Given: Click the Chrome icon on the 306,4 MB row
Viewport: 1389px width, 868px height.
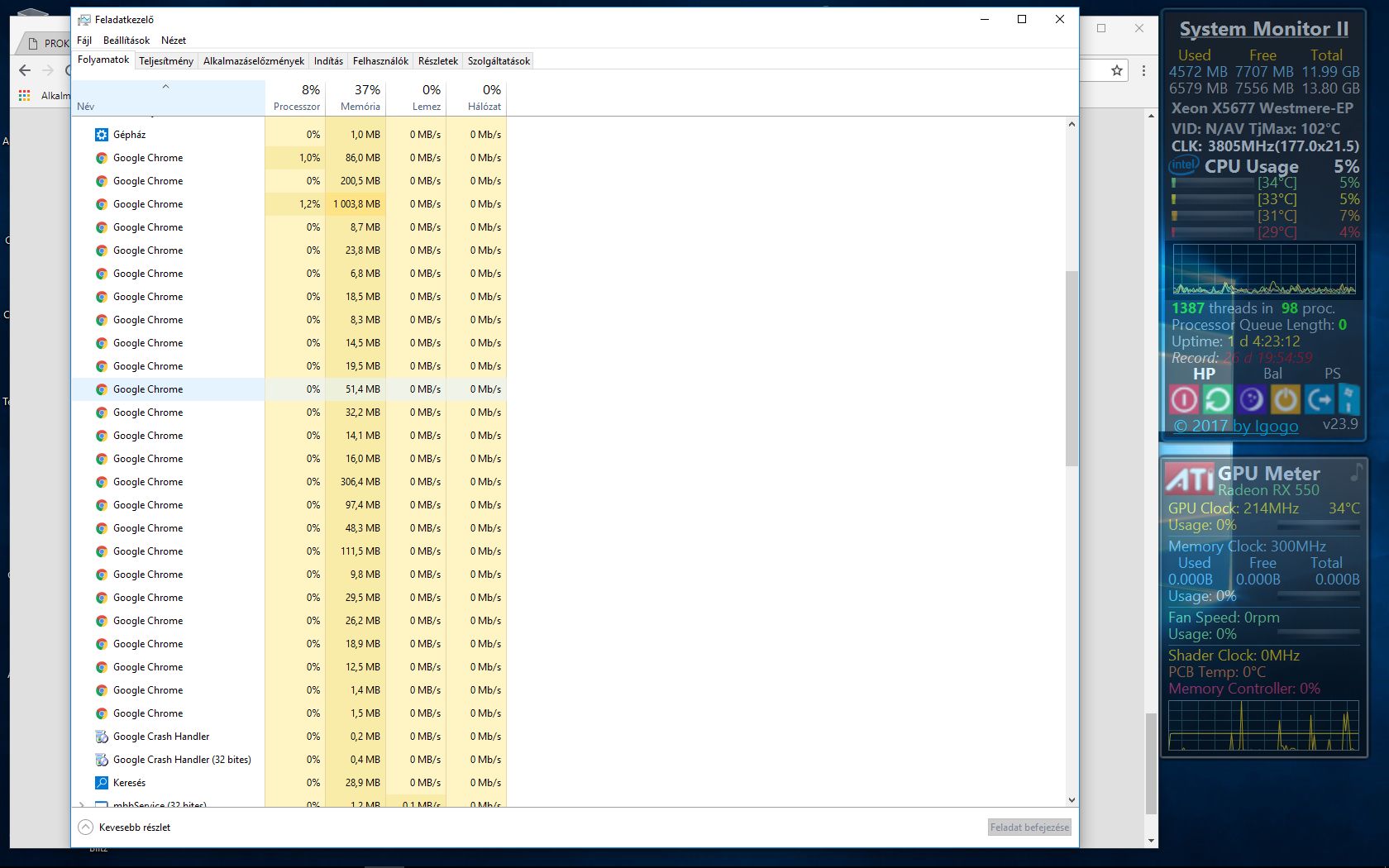Looking at the screenshot, I should click(102, 482).
